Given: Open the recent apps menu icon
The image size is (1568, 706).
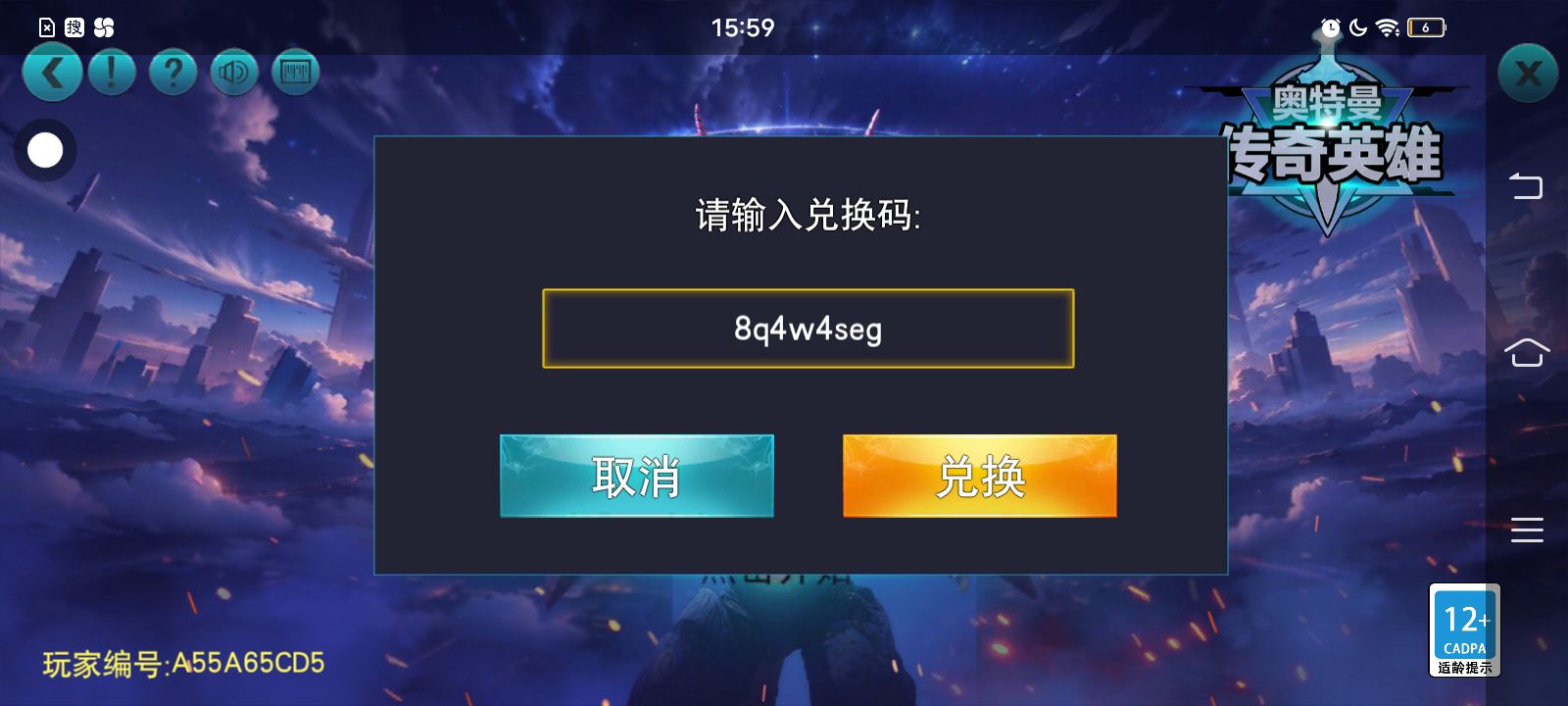Looking at the screenshot, I should click(1527, 529).
